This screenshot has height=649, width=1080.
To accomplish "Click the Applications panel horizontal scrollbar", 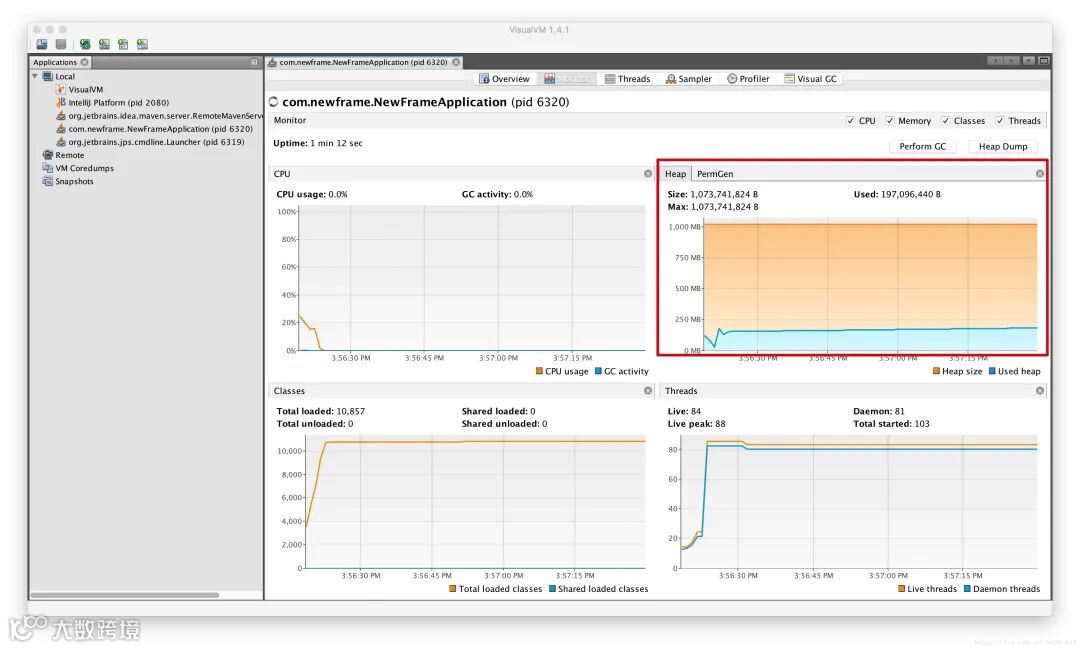I will tap(125, 595).
